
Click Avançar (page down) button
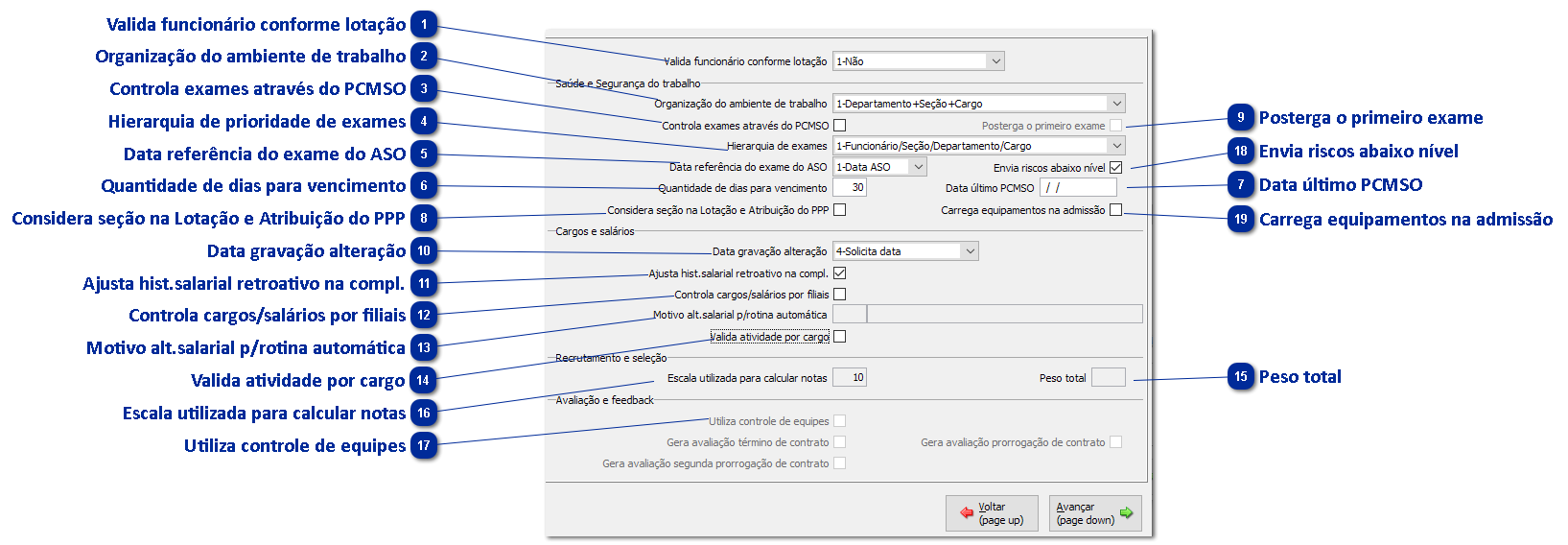[x=1095, y=513]
